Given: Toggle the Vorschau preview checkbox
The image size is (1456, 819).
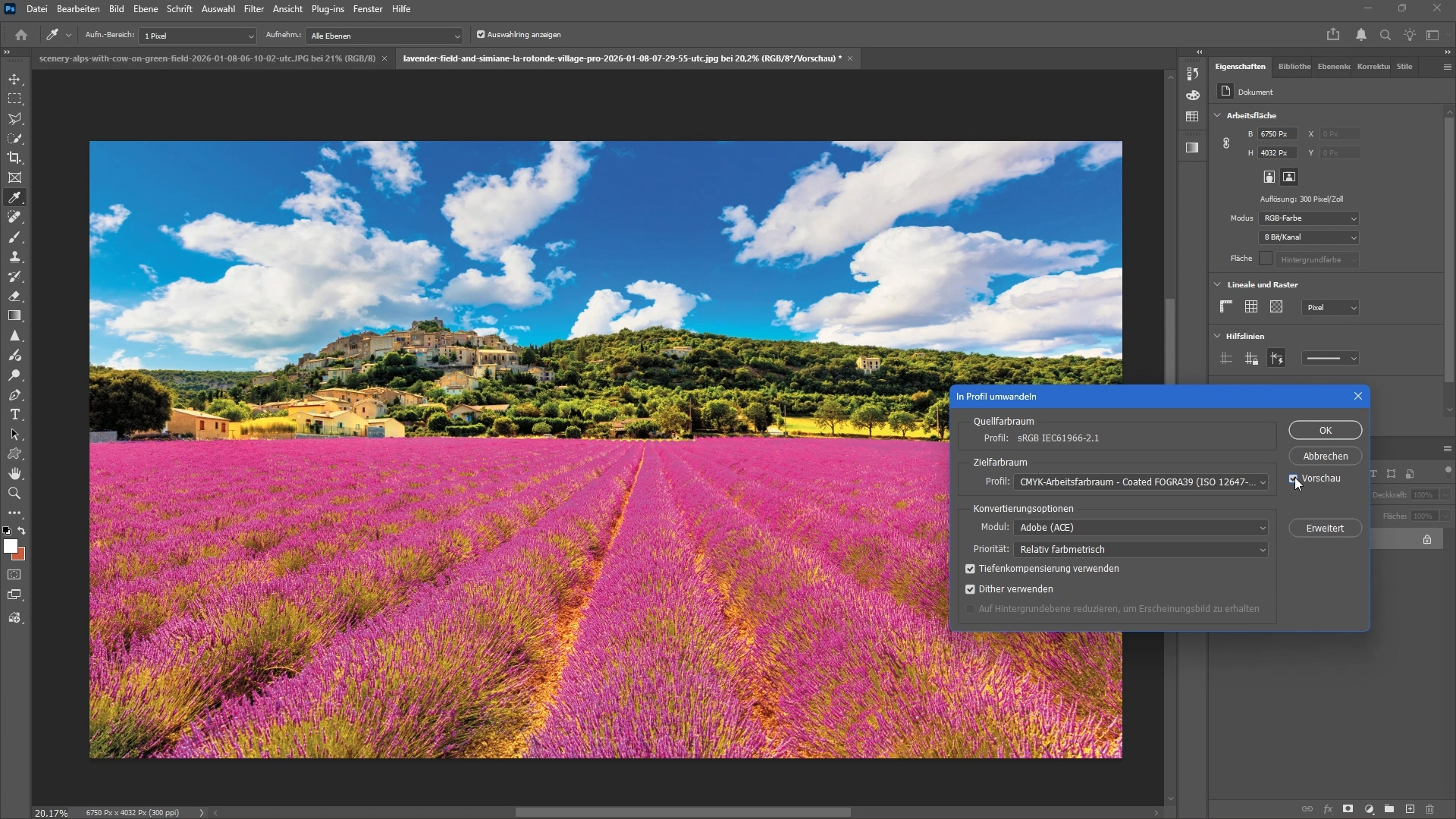Looking at the screenshot, I should click(1294, 479).
